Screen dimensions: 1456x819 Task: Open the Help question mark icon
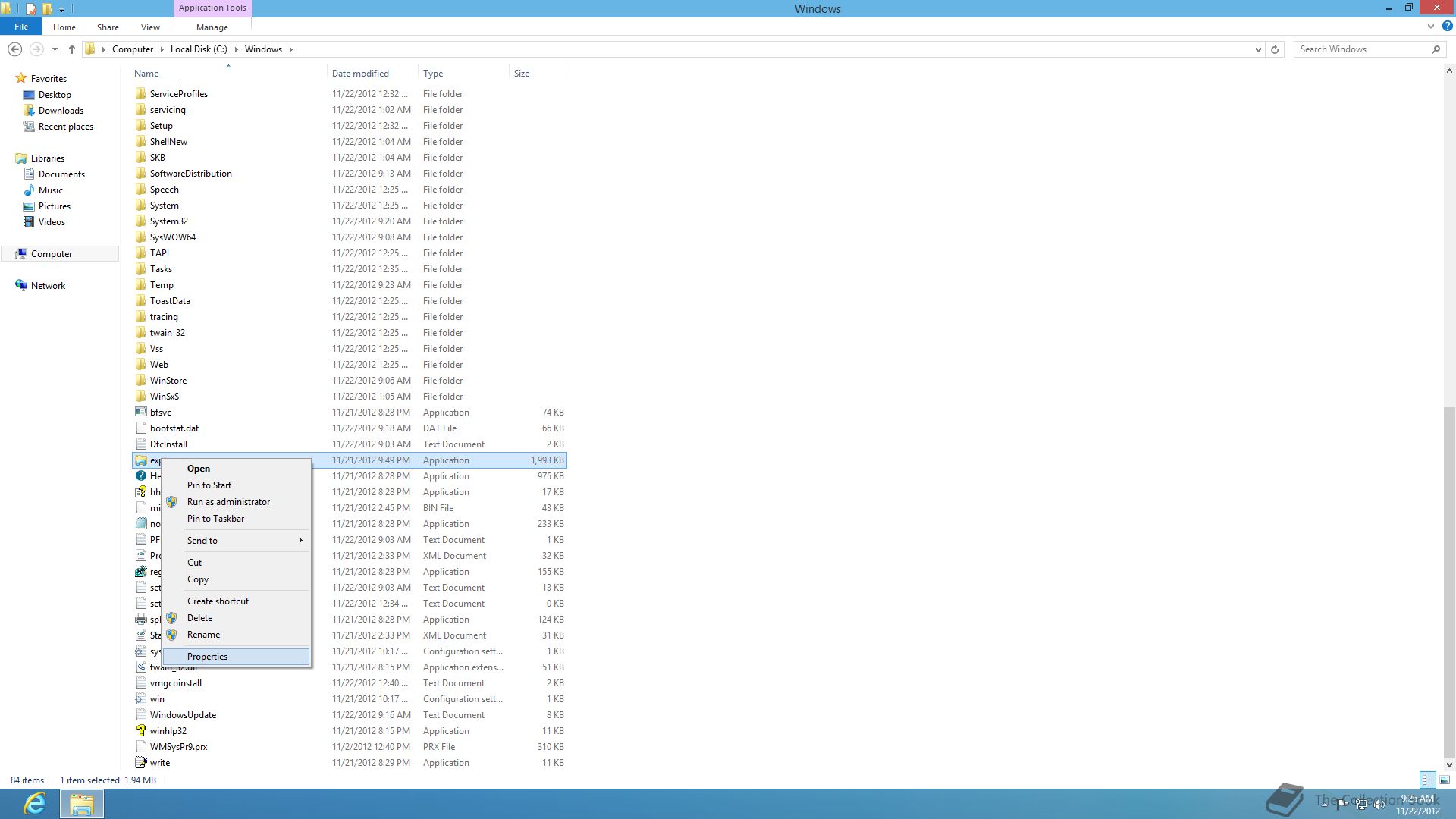[1447, 26]
